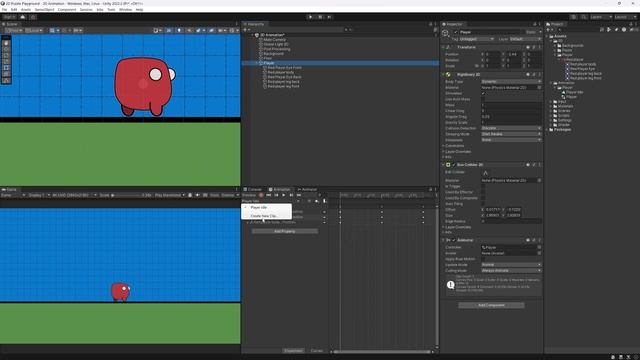
Task: Start recording in the Animation window
Action: (261, 195)
